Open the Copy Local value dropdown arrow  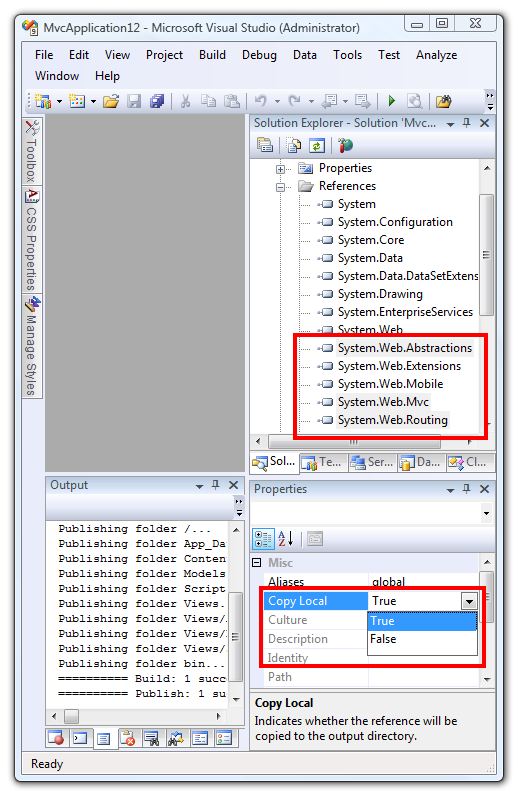point(469,601)
